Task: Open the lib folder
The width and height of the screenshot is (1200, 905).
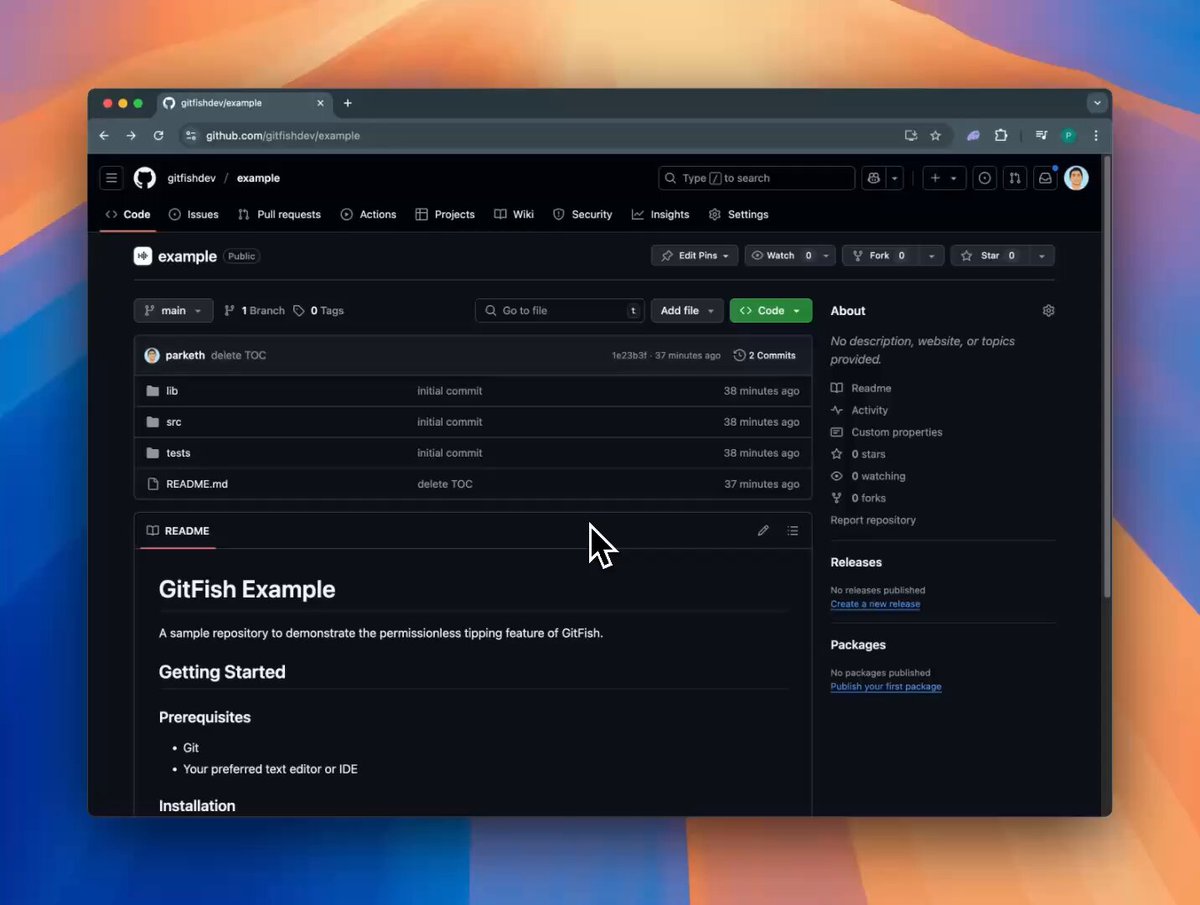Action: click(x=172, y=391)
